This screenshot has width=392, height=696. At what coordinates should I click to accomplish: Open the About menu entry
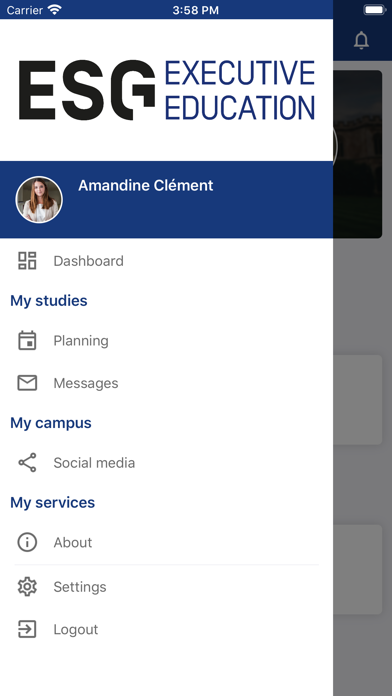(x=166, y=542)
